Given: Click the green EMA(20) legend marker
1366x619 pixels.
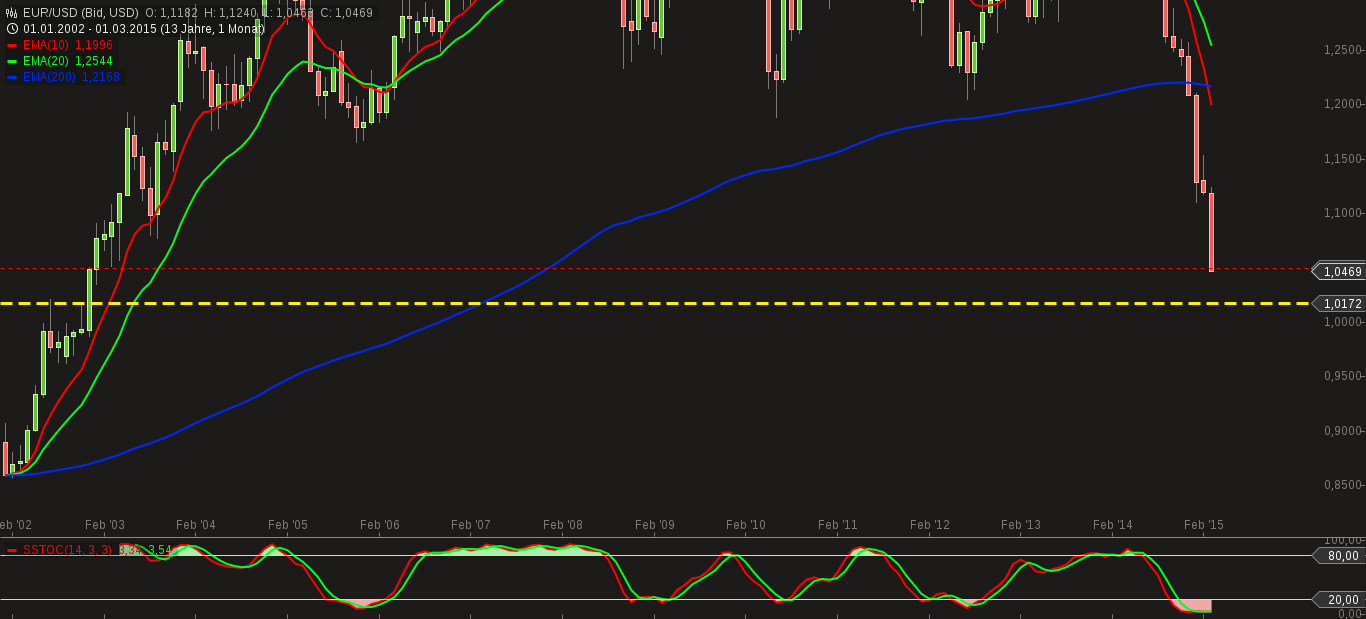Looking at the screenshot, I should (x=12, y=61).
